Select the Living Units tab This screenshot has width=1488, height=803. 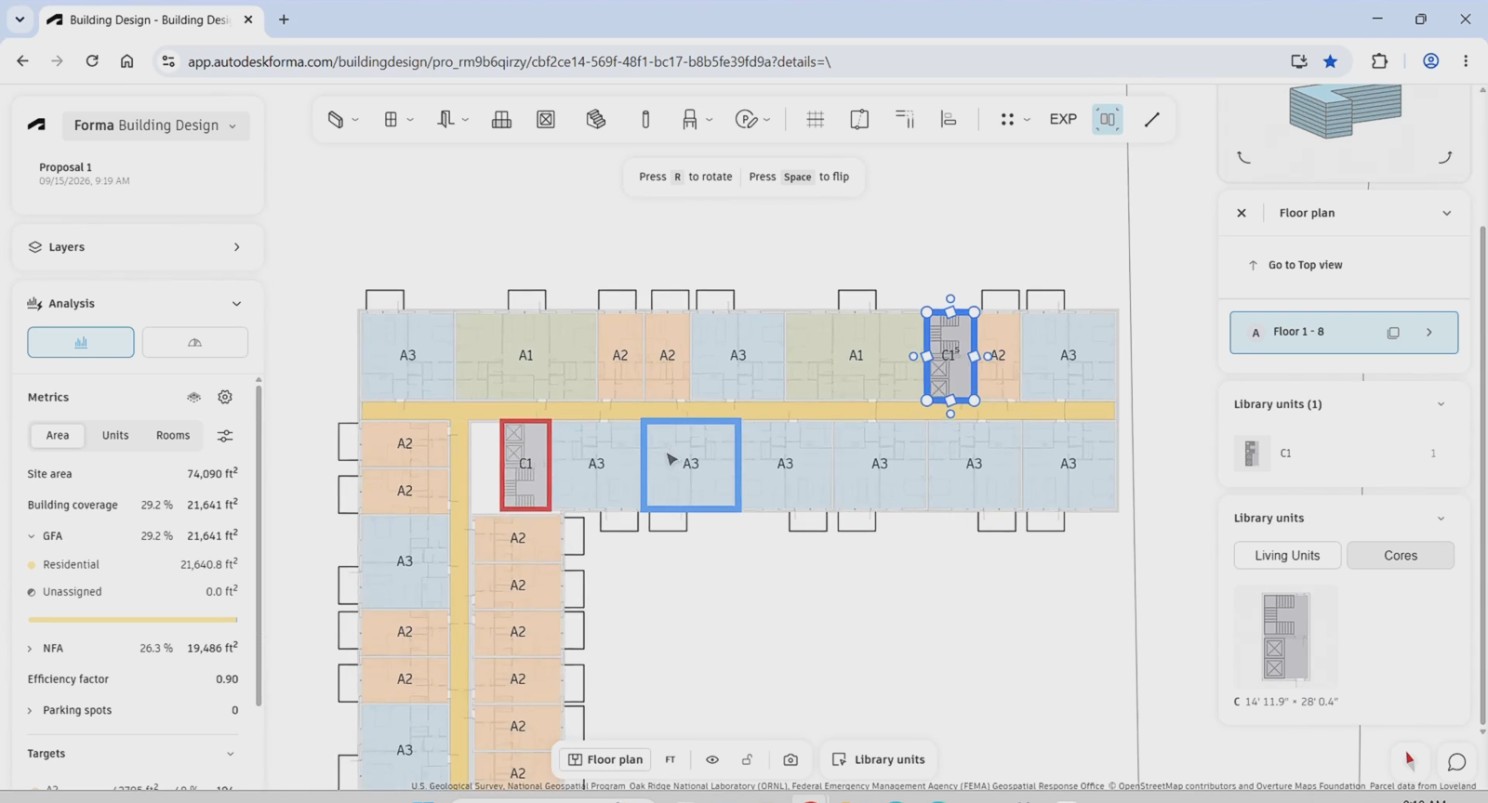coord(1287,556)
